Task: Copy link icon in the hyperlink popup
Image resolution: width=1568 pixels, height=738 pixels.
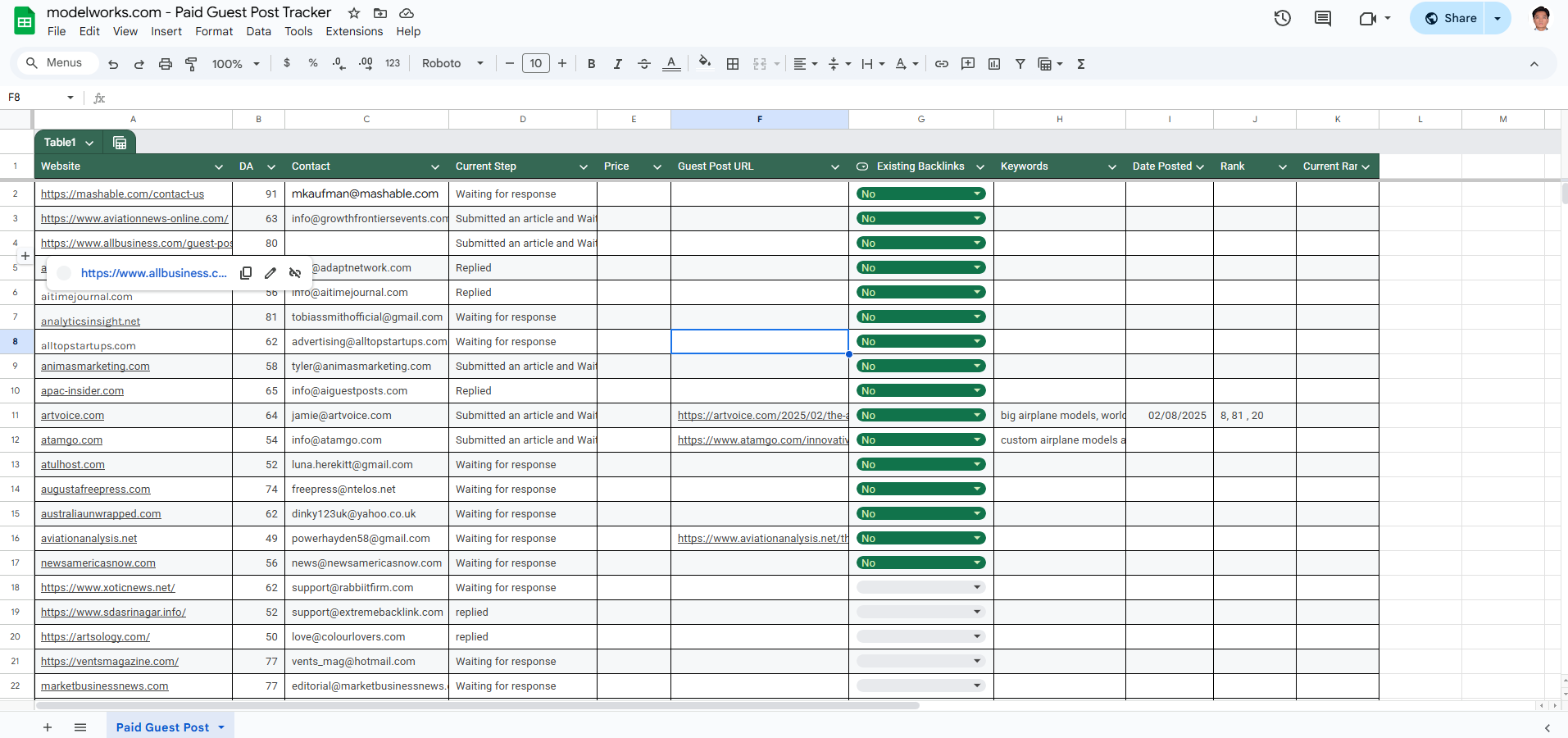Action: point(246,273)
